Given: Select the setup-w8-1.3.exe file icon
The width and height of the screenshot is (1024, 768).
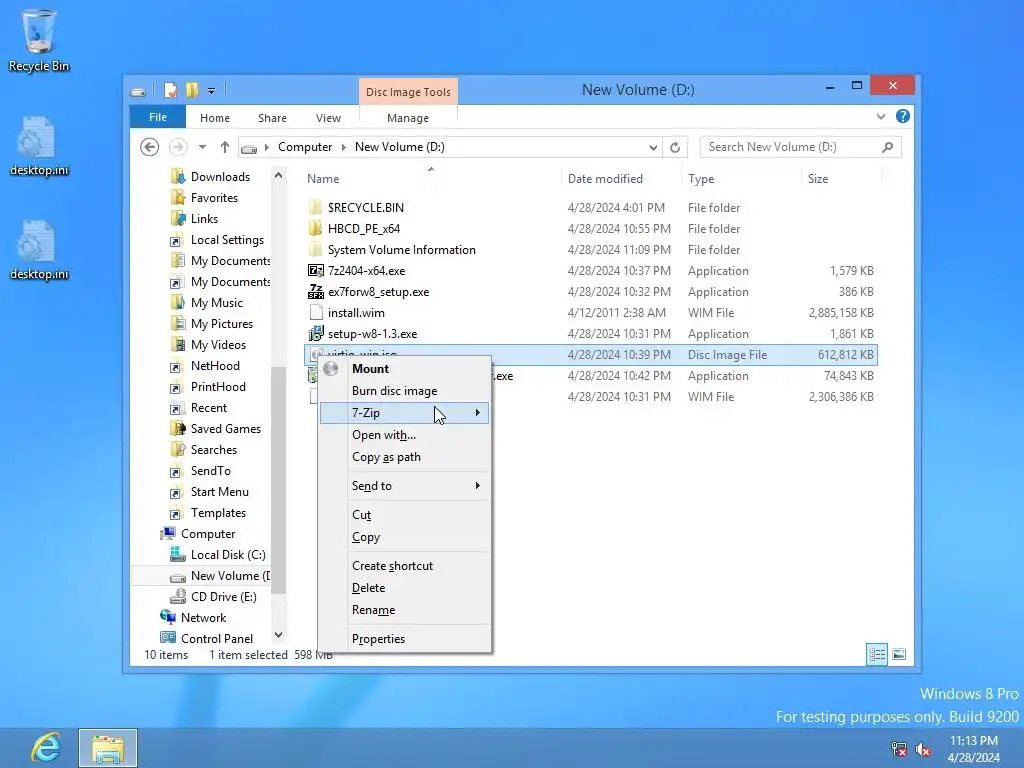Looking at the screenshot, I should pos(316,334).
